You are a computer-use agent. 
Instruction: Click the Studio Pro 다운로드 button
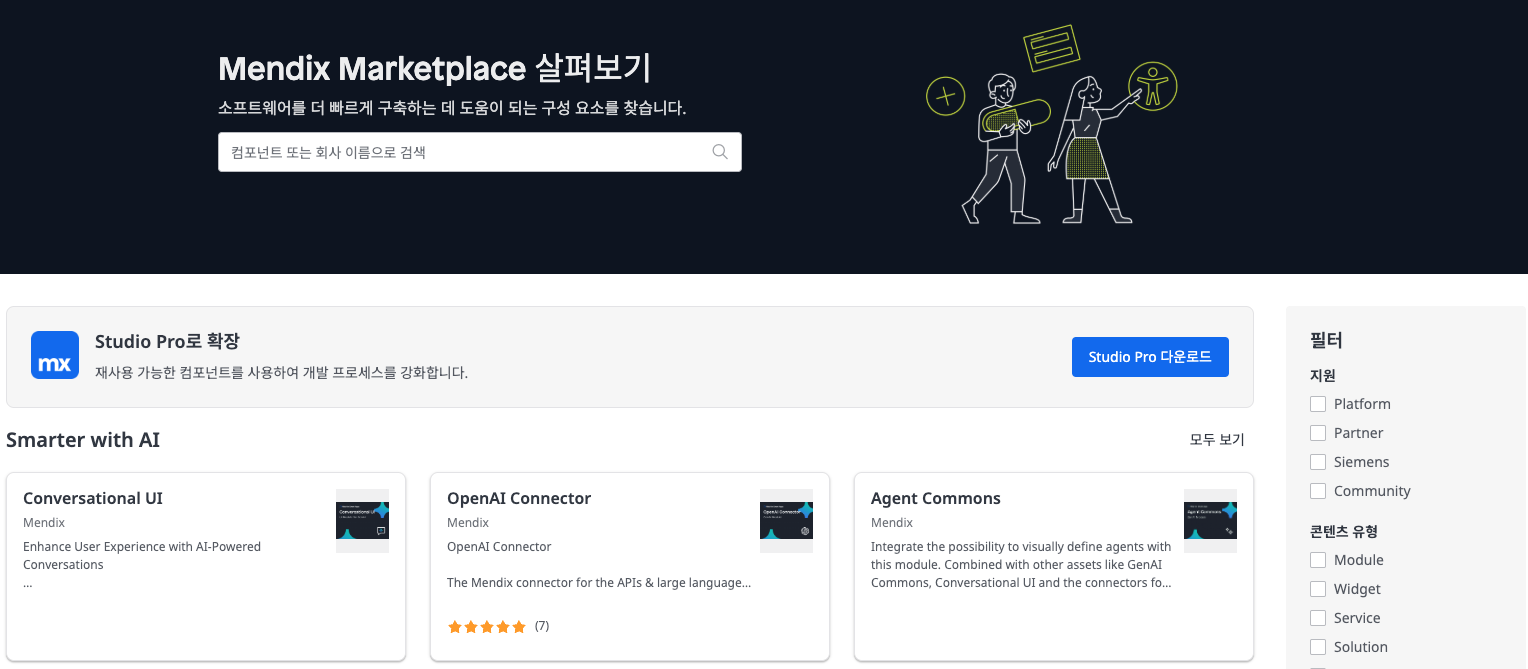point(1150,357)
